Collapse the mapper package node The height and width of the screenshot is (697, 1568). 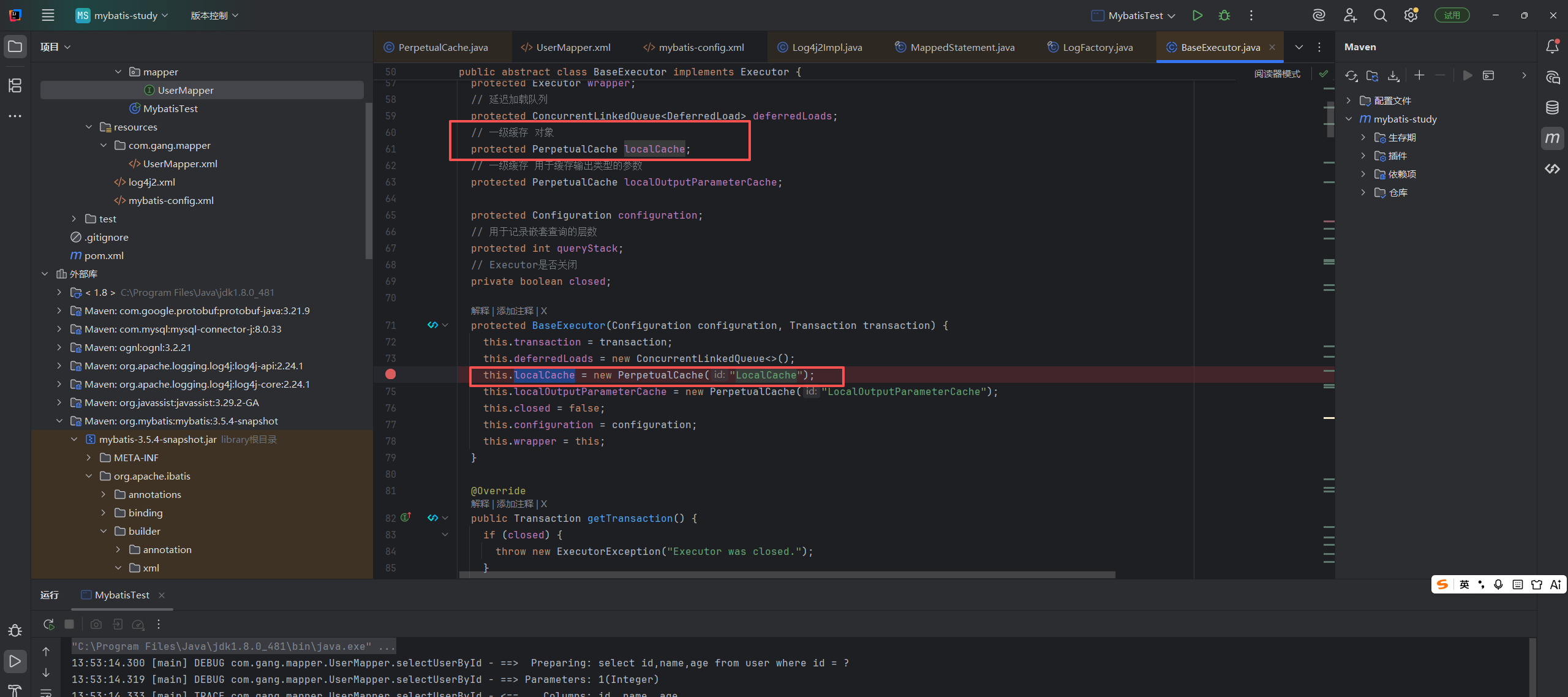[118, 72]
